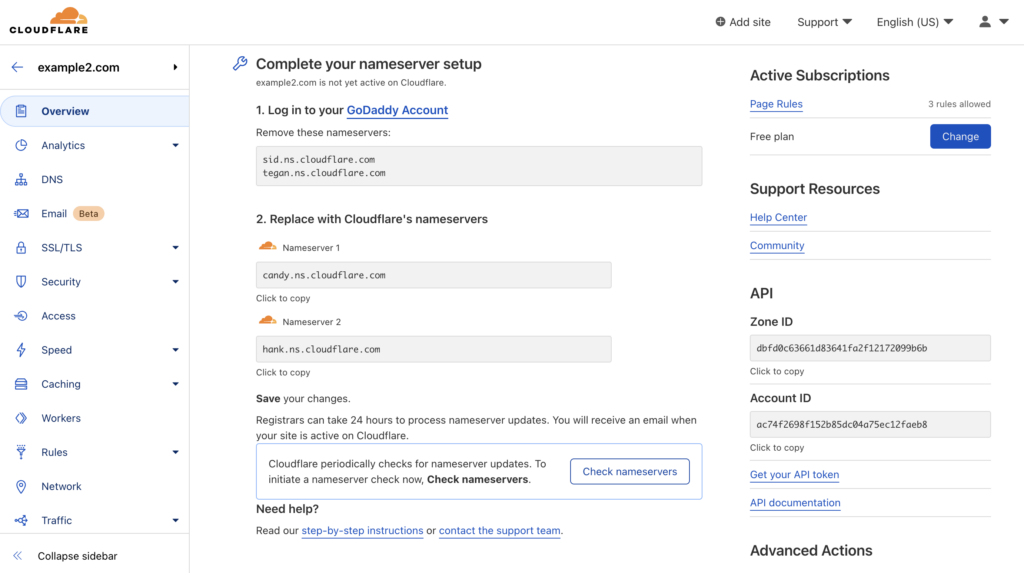Click the Access icon in sidebar
1024x573 pixels.
point(21,316)
